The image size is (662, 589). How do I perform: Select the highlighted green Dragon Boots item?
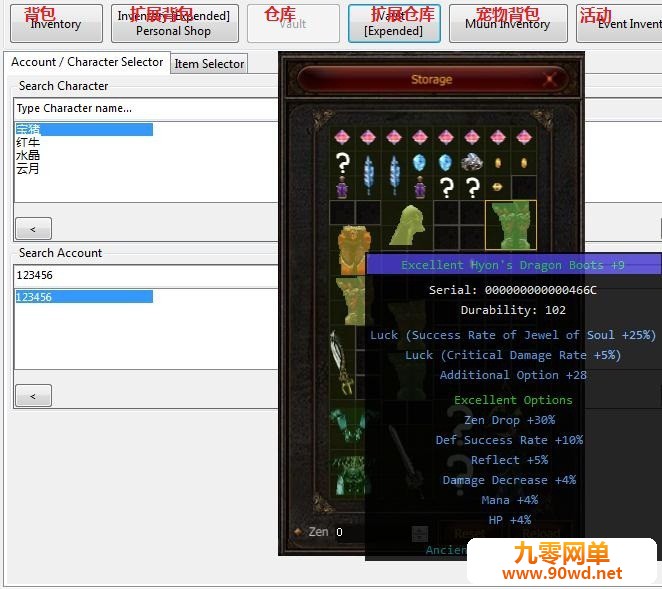pos(511,225)
